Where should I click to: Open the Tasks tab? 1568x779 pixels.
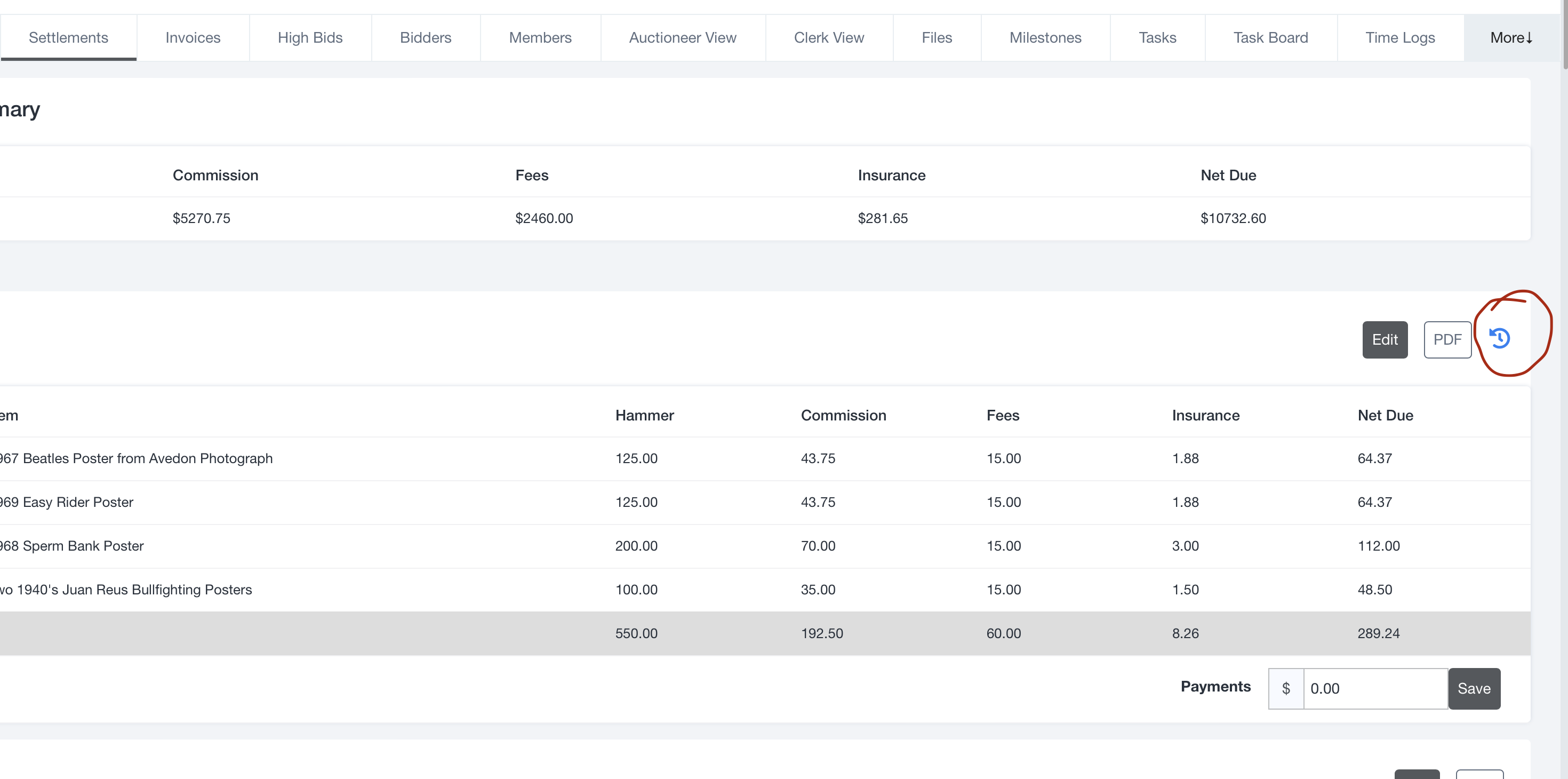(x=1157, y=38)
